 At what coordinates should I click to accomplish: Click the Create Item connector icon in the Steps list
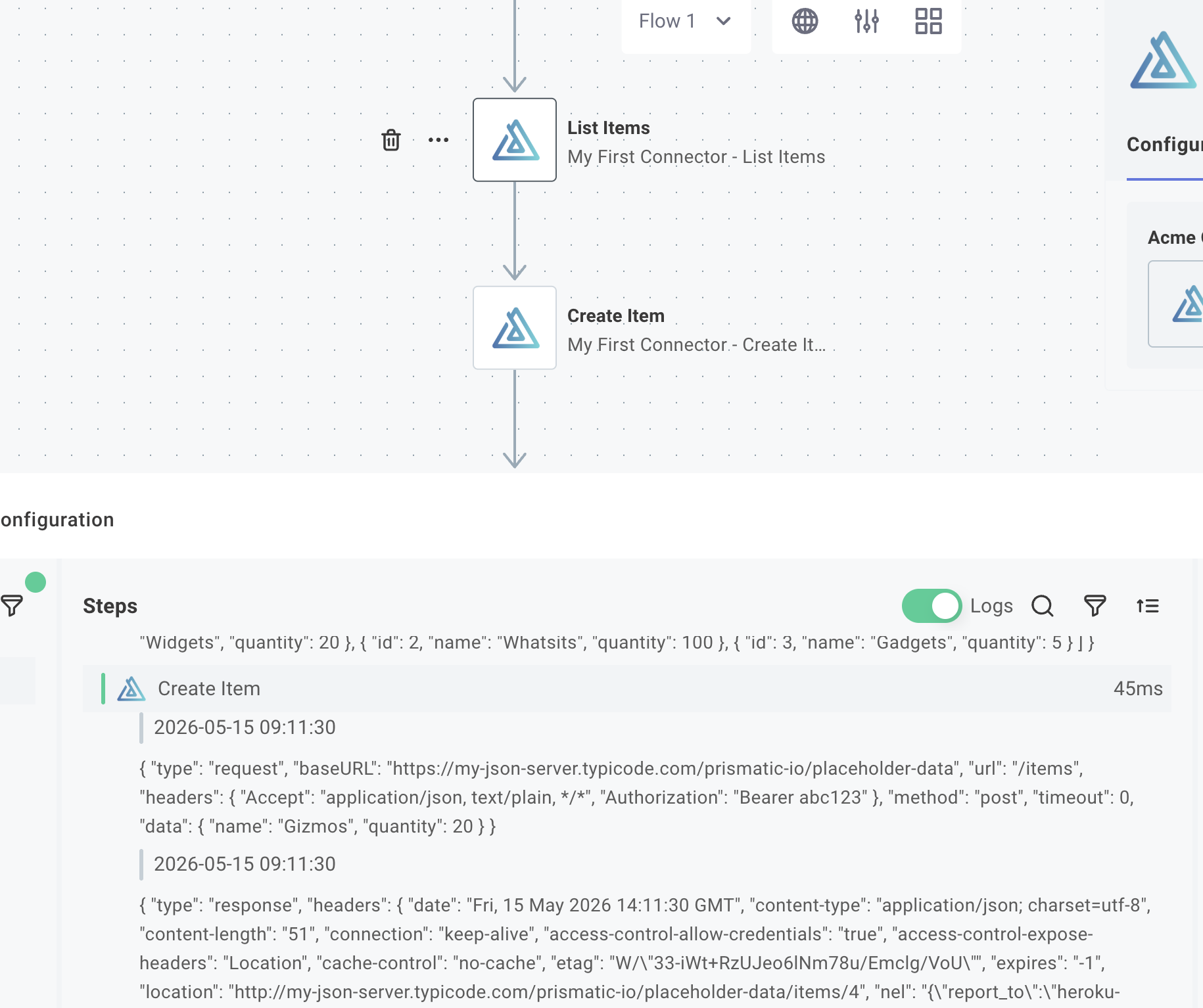131,689
